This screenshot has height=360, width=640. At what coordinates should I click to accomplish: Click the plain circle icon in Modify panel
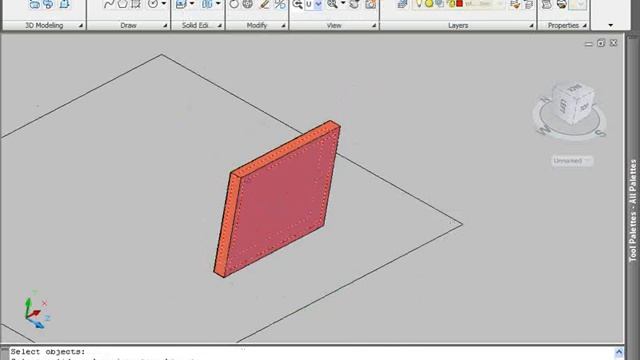pos(234,4)
